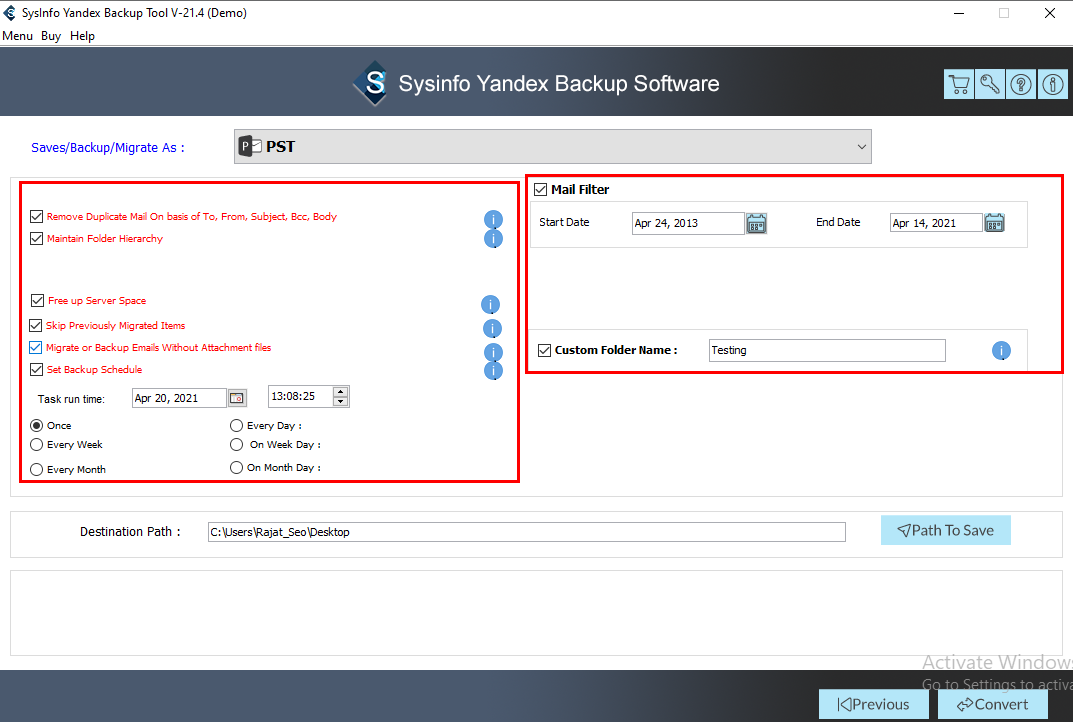Disable Set Backup Schedule checkbox

[x=37, y=370]
